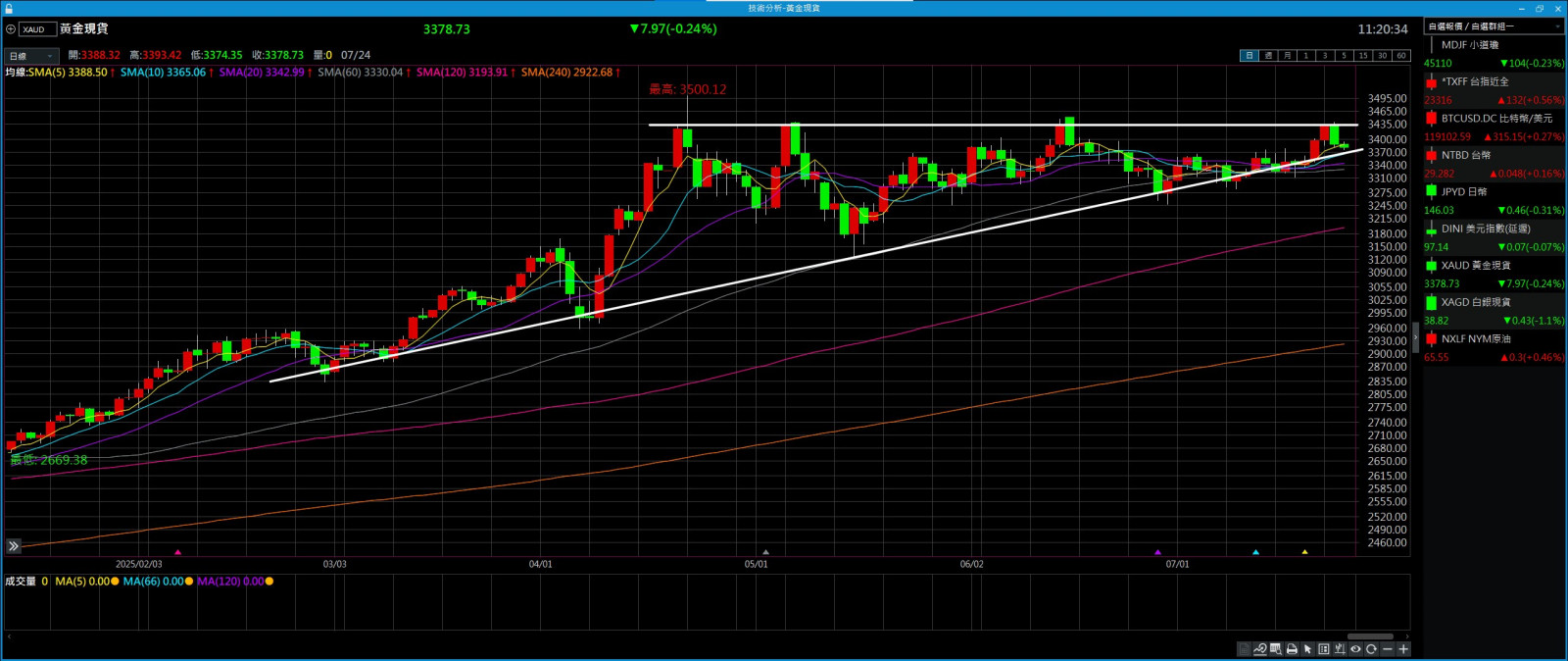Select the 月 monthly timeframe tab

point(1287,56)
